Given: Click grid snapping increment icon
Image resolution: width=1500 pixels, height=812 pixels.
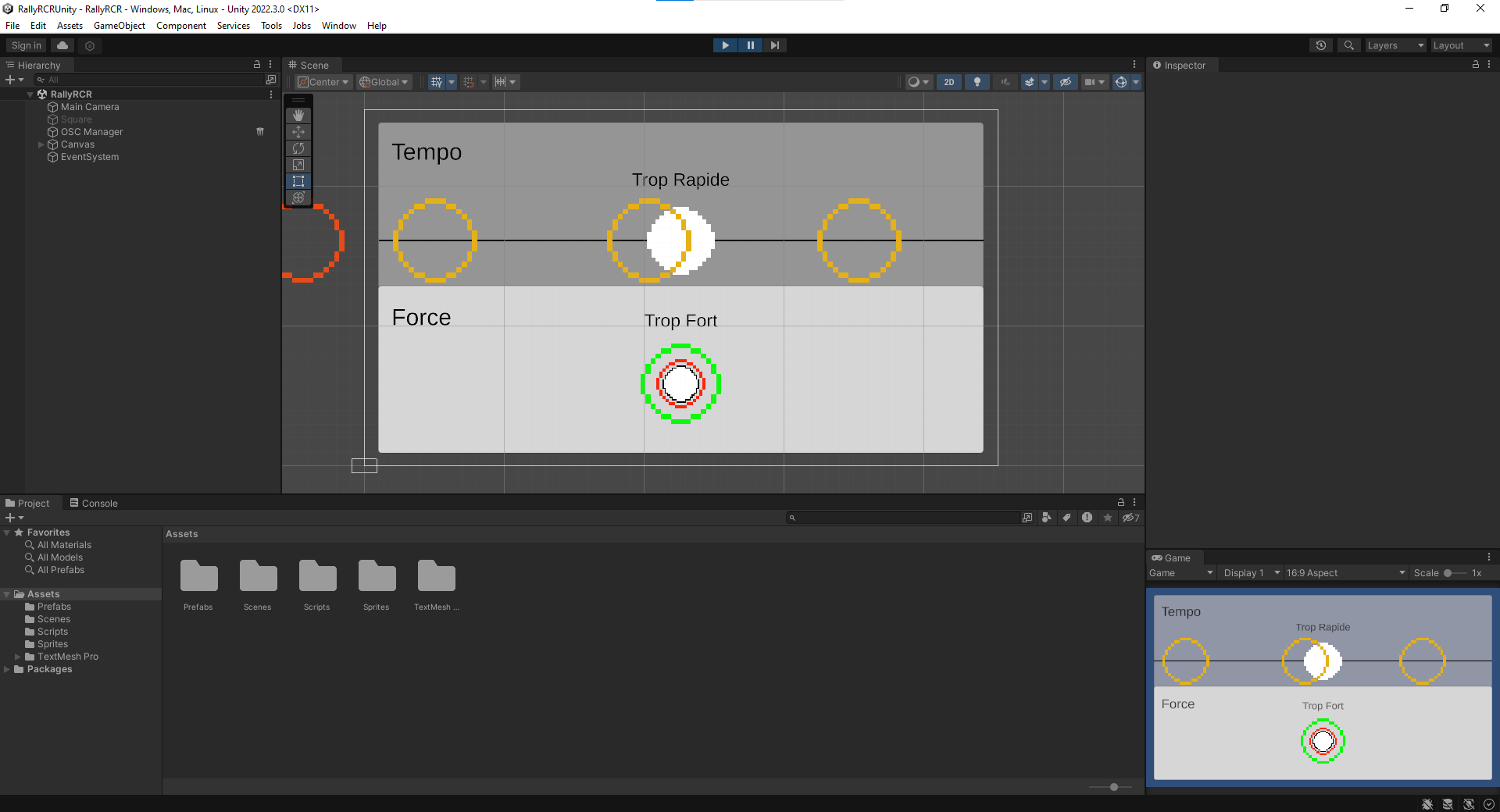Looking at the screenshot, I should pyautogui.click(x=469, y=82).
